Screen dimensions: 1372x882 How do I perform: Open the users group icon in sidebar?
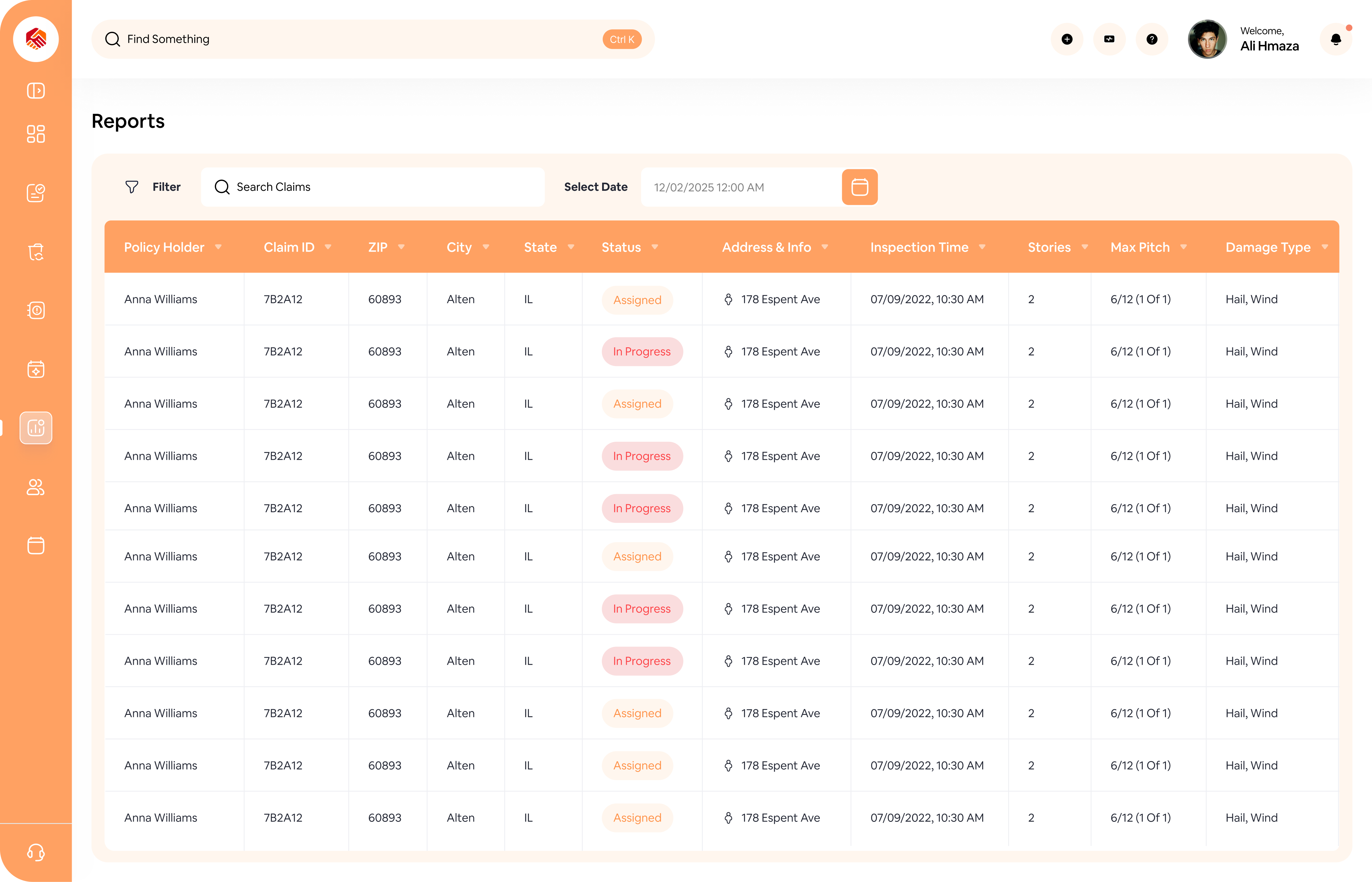click(36, 487)
